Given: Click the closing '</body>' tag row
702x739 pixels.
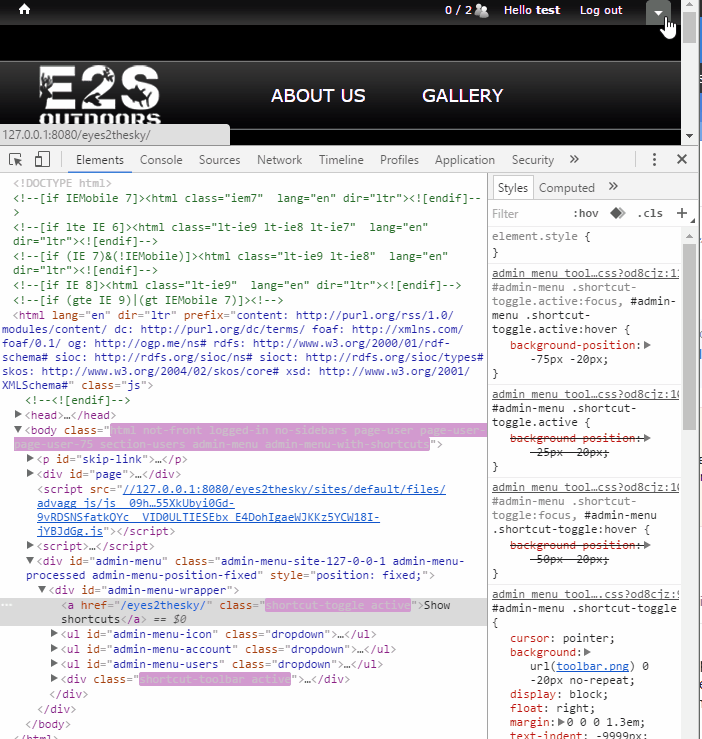Looking at the screenshot, I should click(x=48, y=724).
